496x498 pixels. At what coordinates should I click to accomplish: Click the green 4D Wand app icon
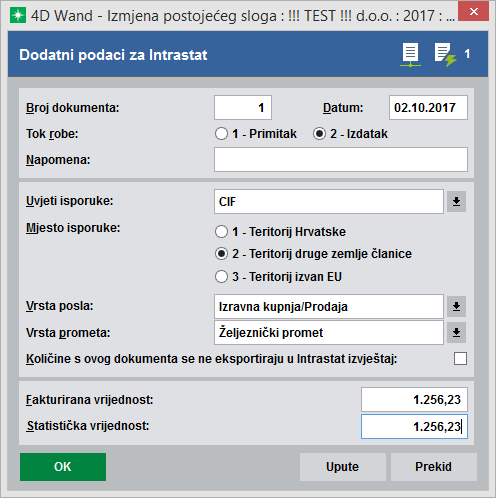18,15
